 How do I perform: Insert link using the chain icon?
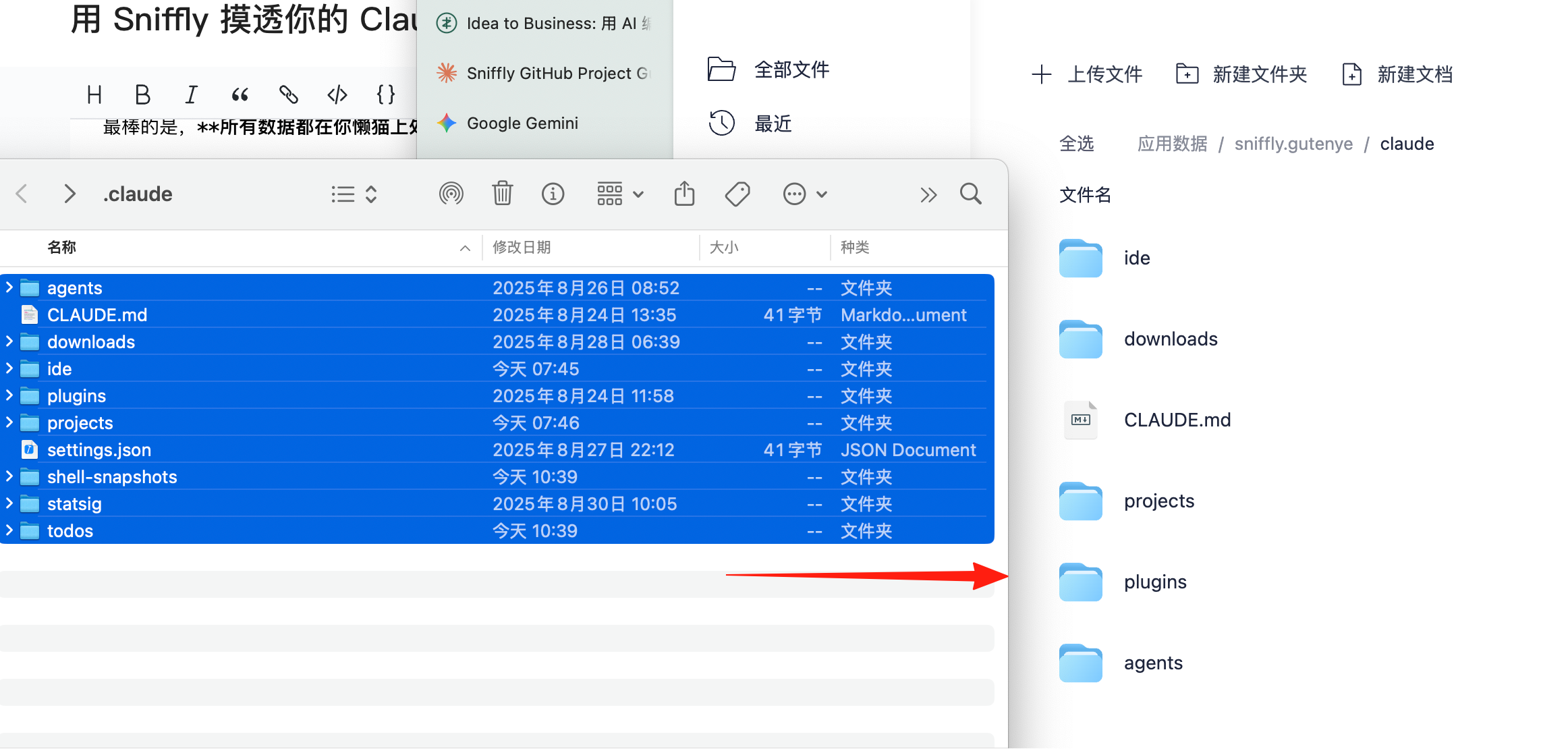[288, 94]
